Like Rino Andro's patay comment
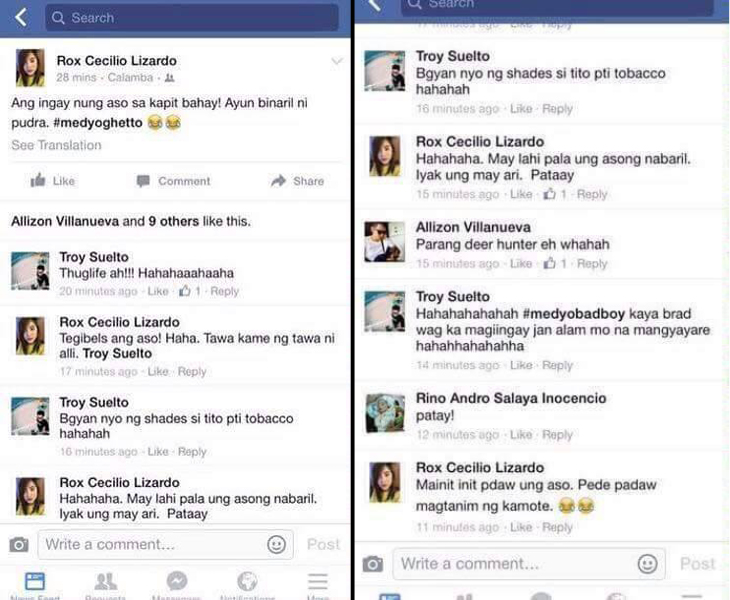Viewport: 730px width, 600px height. [520, 435]
